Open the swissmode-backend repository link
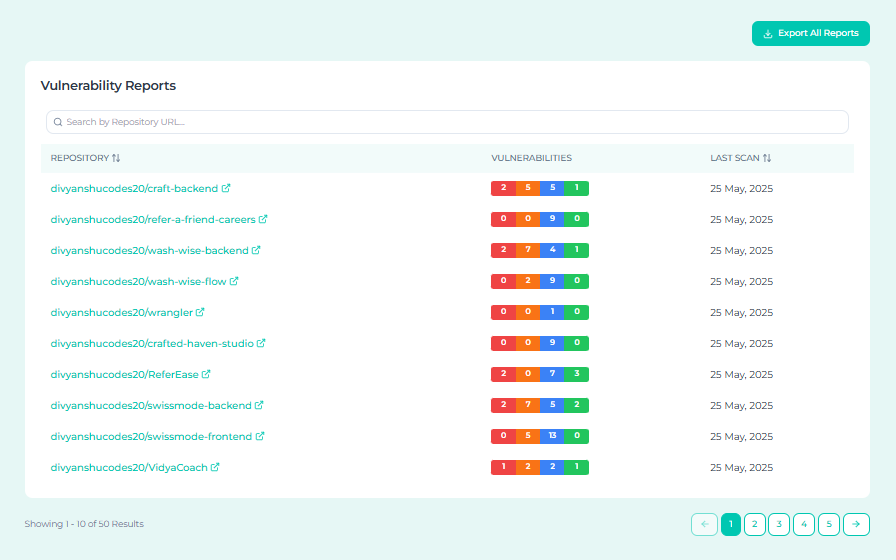 151,405
